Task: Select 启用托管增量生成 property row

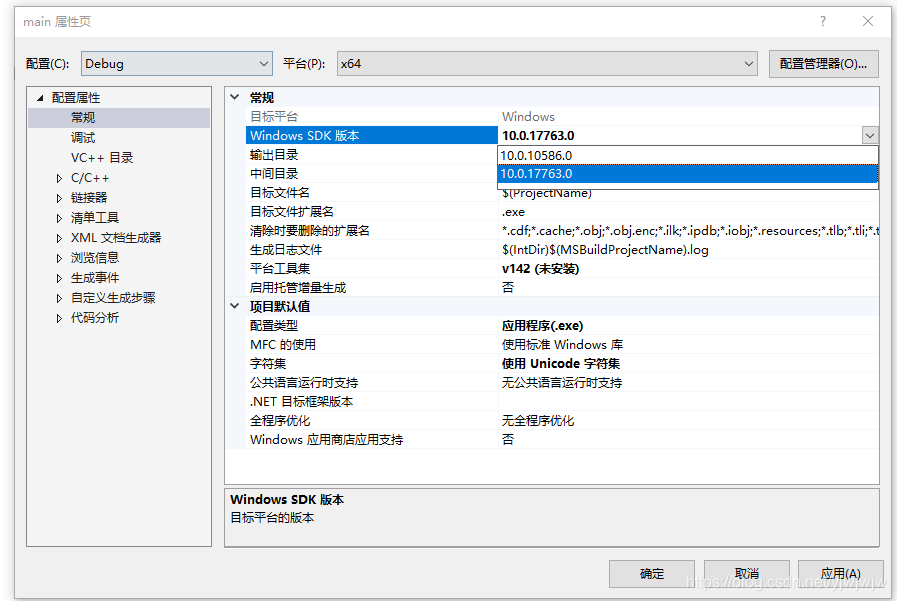Action: point(562,288)
